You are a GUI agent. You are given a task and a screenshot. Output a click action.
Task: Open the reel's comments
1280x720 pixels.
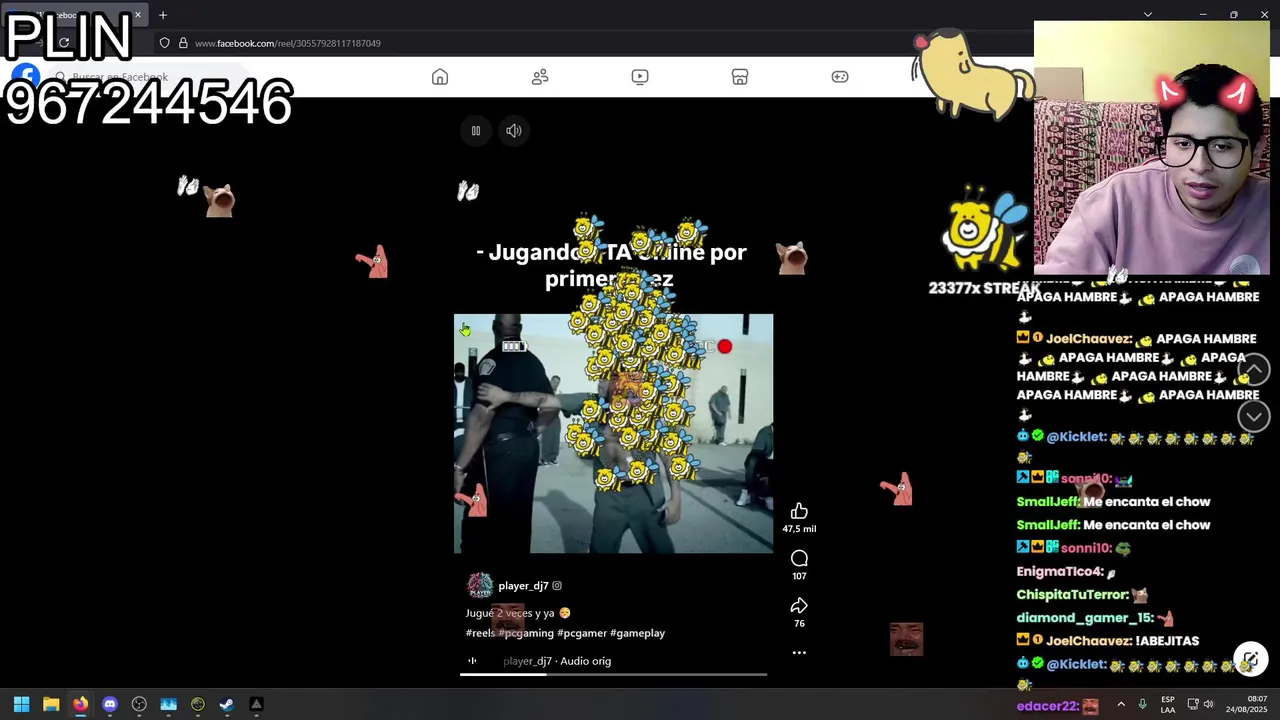pos(799,558)
